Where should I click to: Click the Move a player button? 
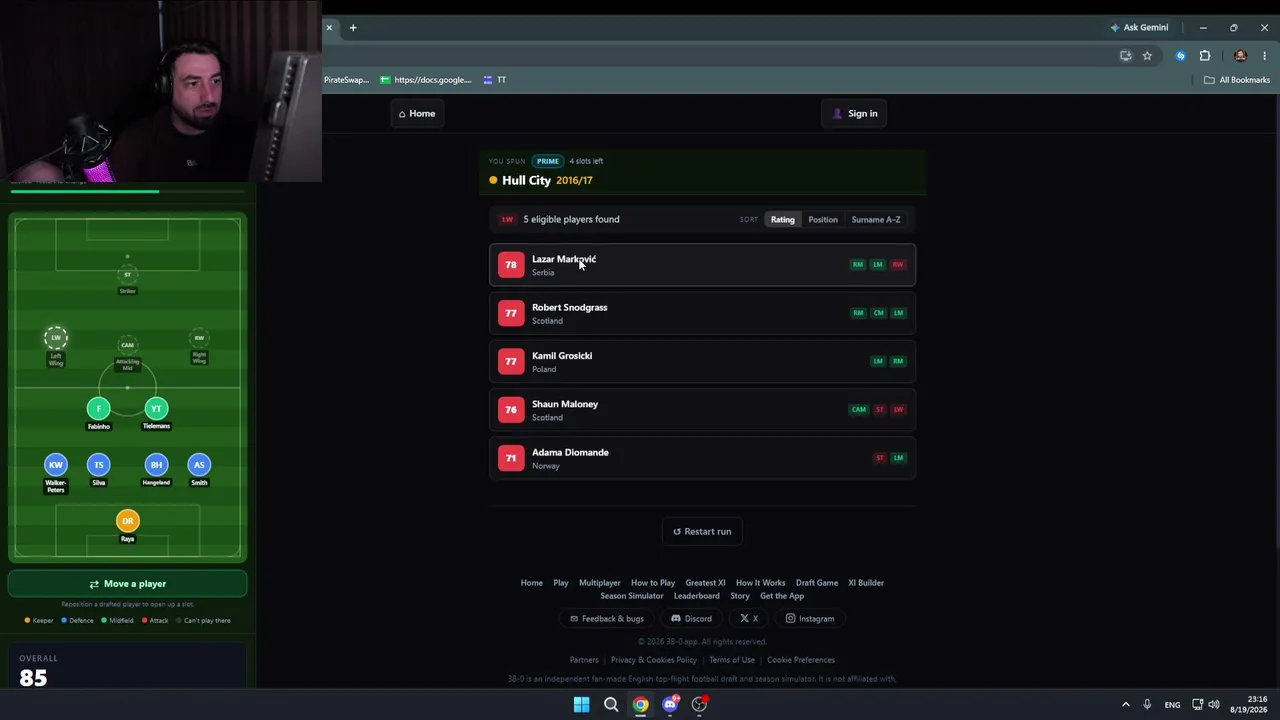click(x=127, y=584)
